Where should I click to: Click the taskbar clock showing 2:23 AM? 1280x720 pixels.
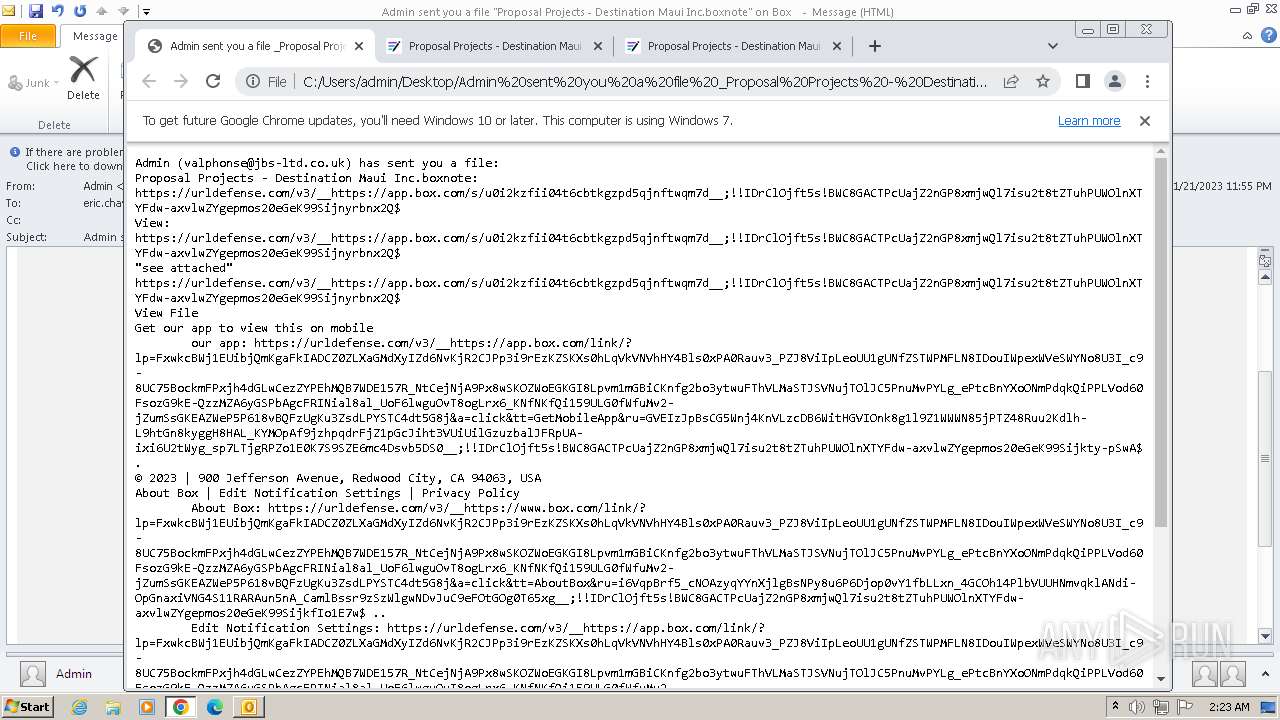pos(1227,707)
